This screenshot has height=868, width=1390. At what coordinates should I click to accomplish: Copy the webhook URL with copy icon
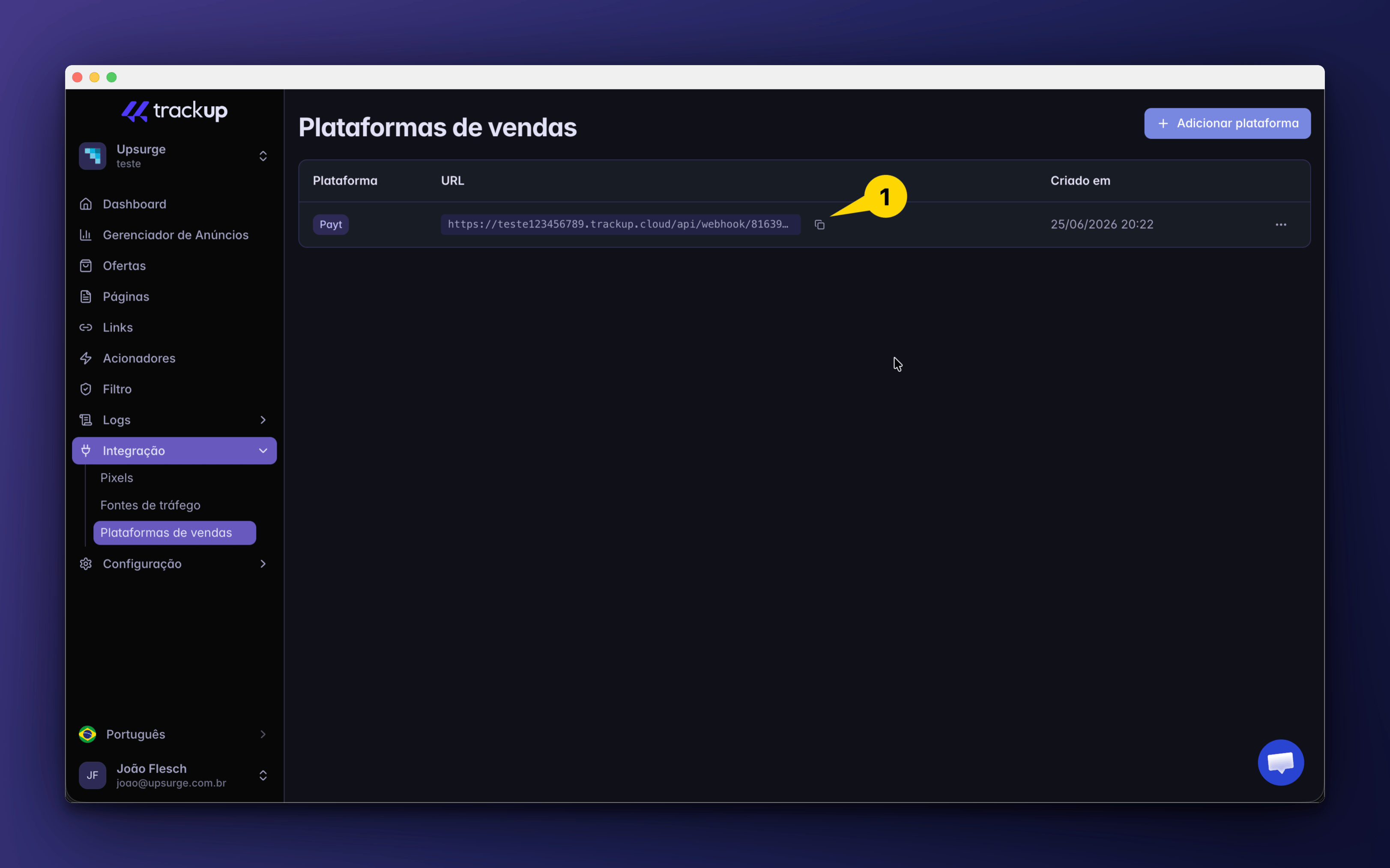(x=819, y=224)
